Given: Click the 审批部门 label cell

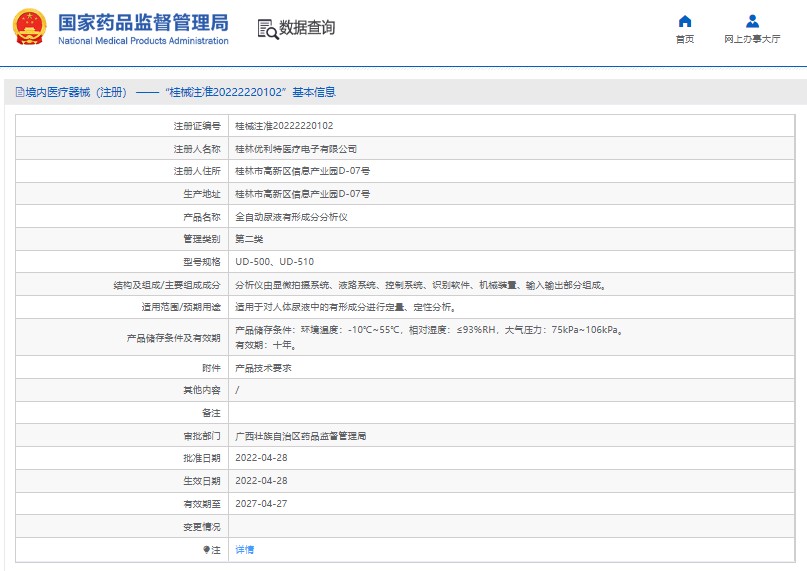Looking at the screenshot, I should click(x=122, y=436).
